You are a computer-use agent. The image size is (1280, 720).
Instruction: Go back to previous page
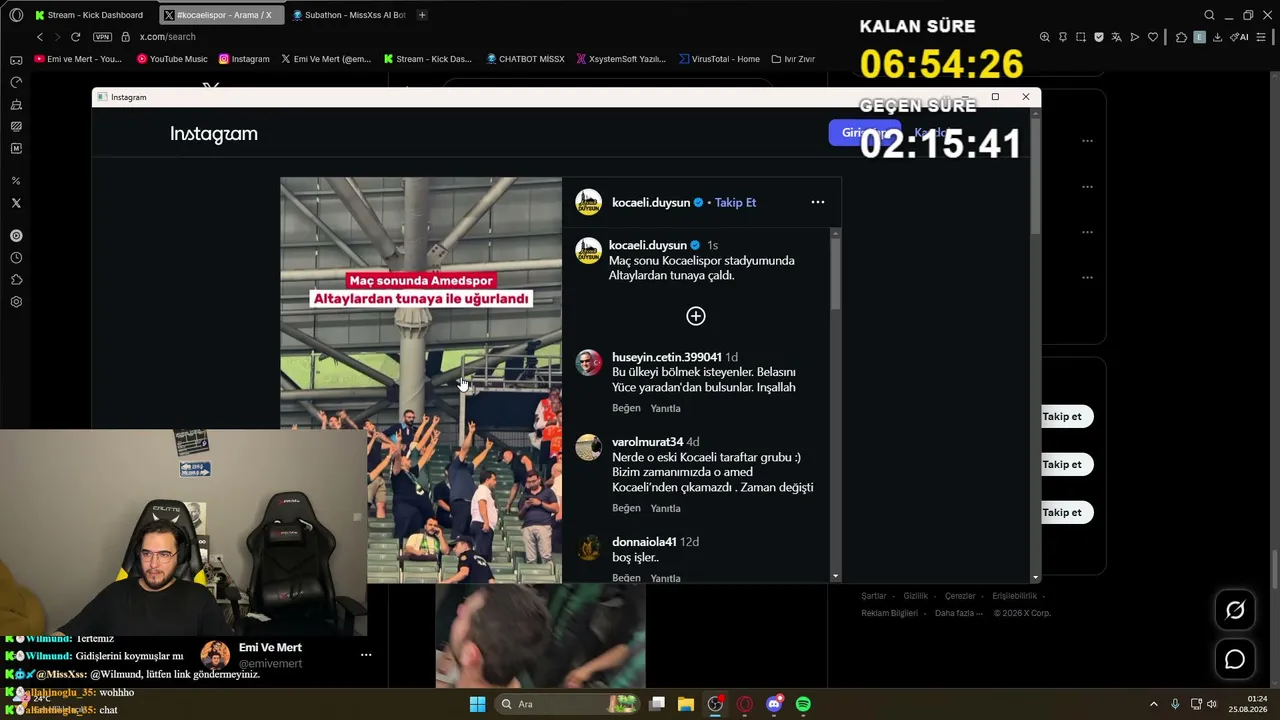coord(40,37)
